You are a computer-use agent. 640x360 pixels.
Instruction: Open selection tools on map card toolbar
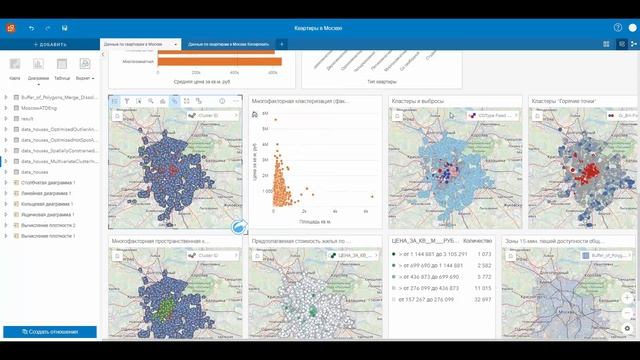[139, 101]
